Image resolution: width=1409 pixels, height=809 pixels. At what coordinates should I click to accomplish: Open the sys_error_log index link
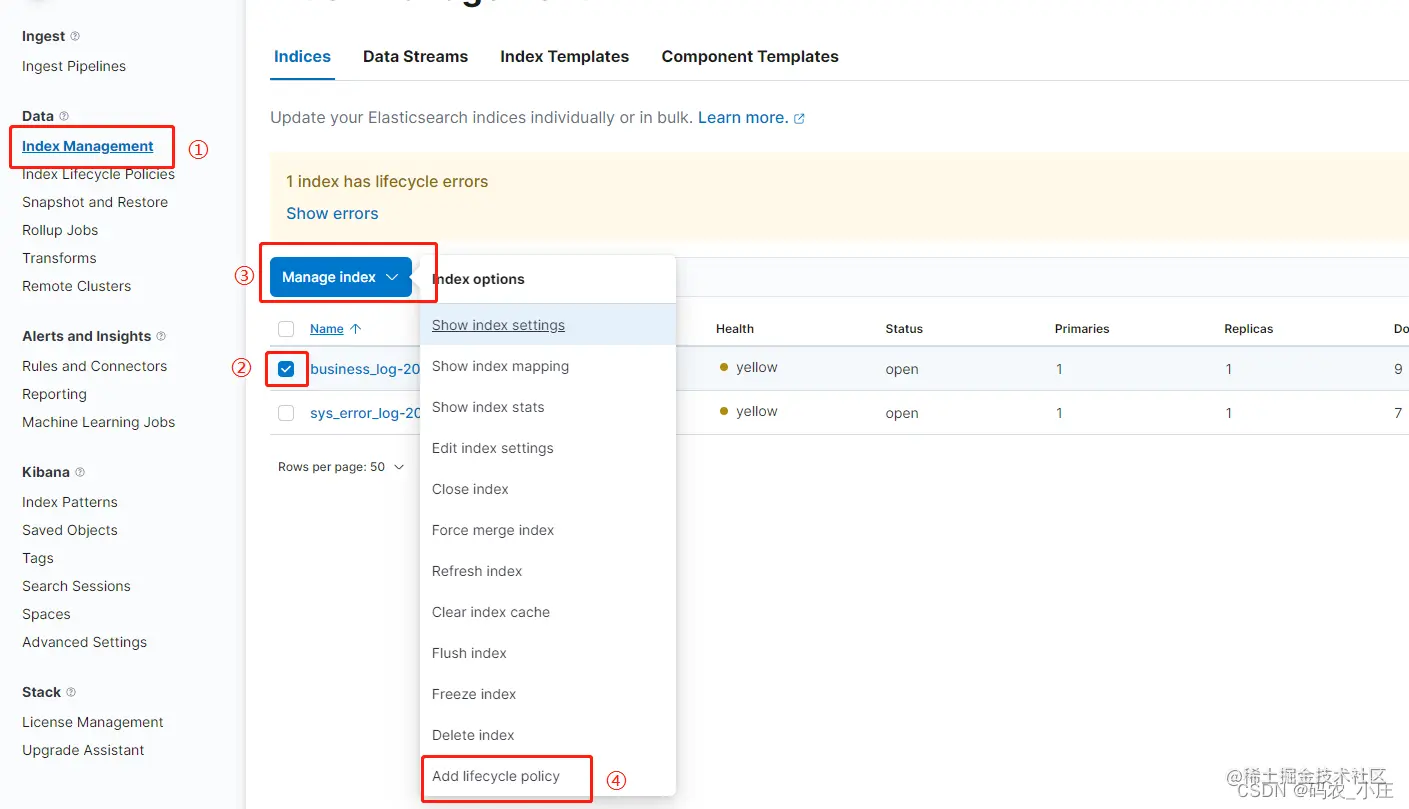tap(365, 413)
